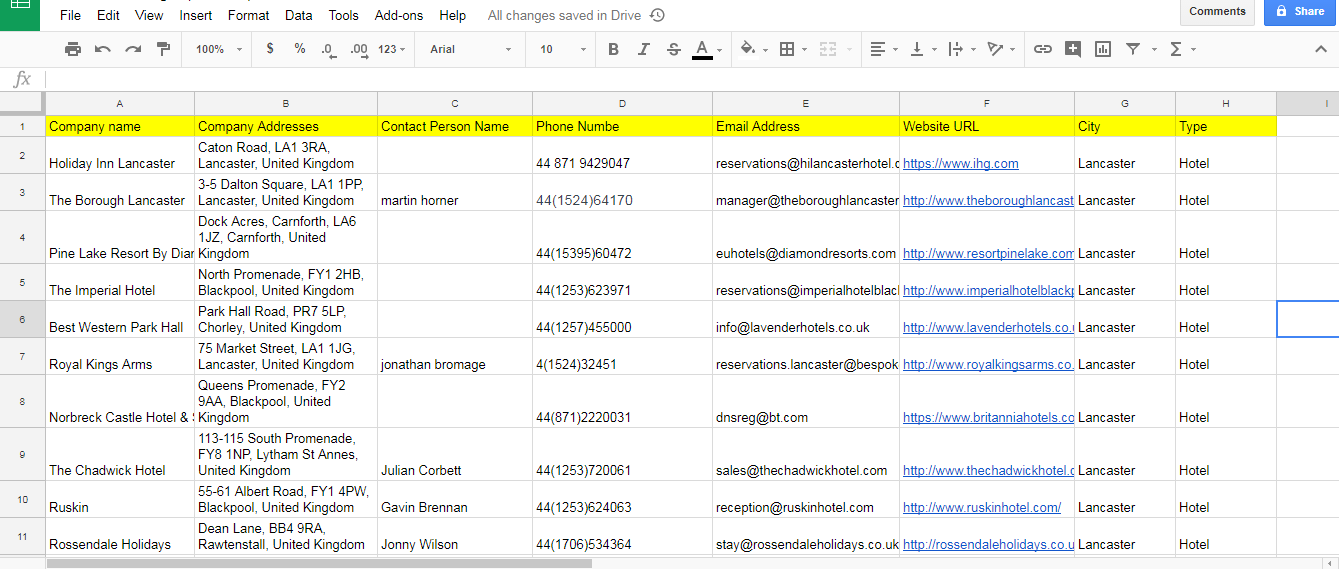Undo the last action
Screen dimensions: 1339x569
[103, 49]
